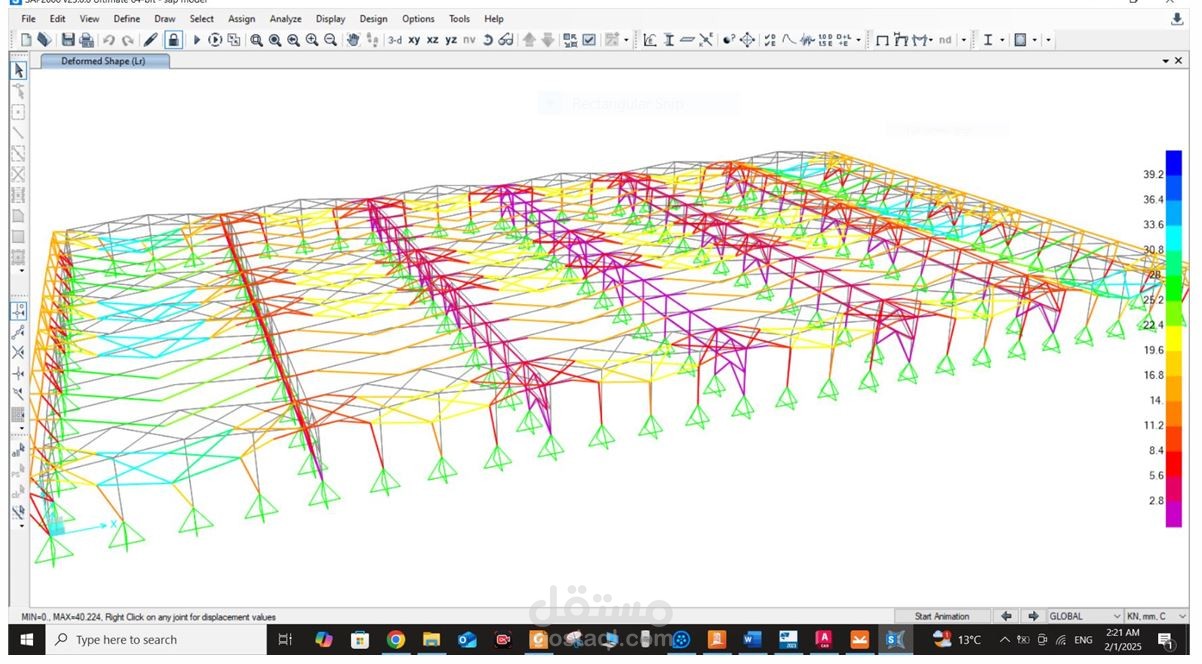Open the KN, mm, C units dropdown

1156,616
